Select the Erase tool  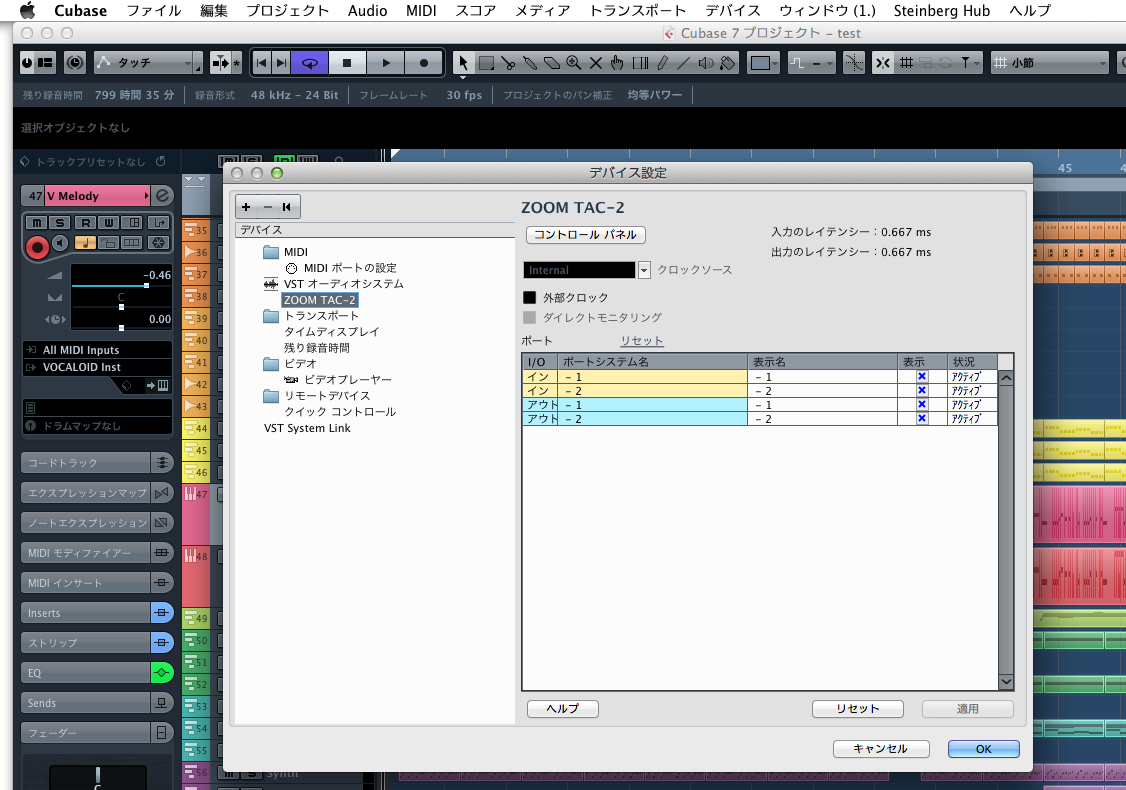click(552, 63)
